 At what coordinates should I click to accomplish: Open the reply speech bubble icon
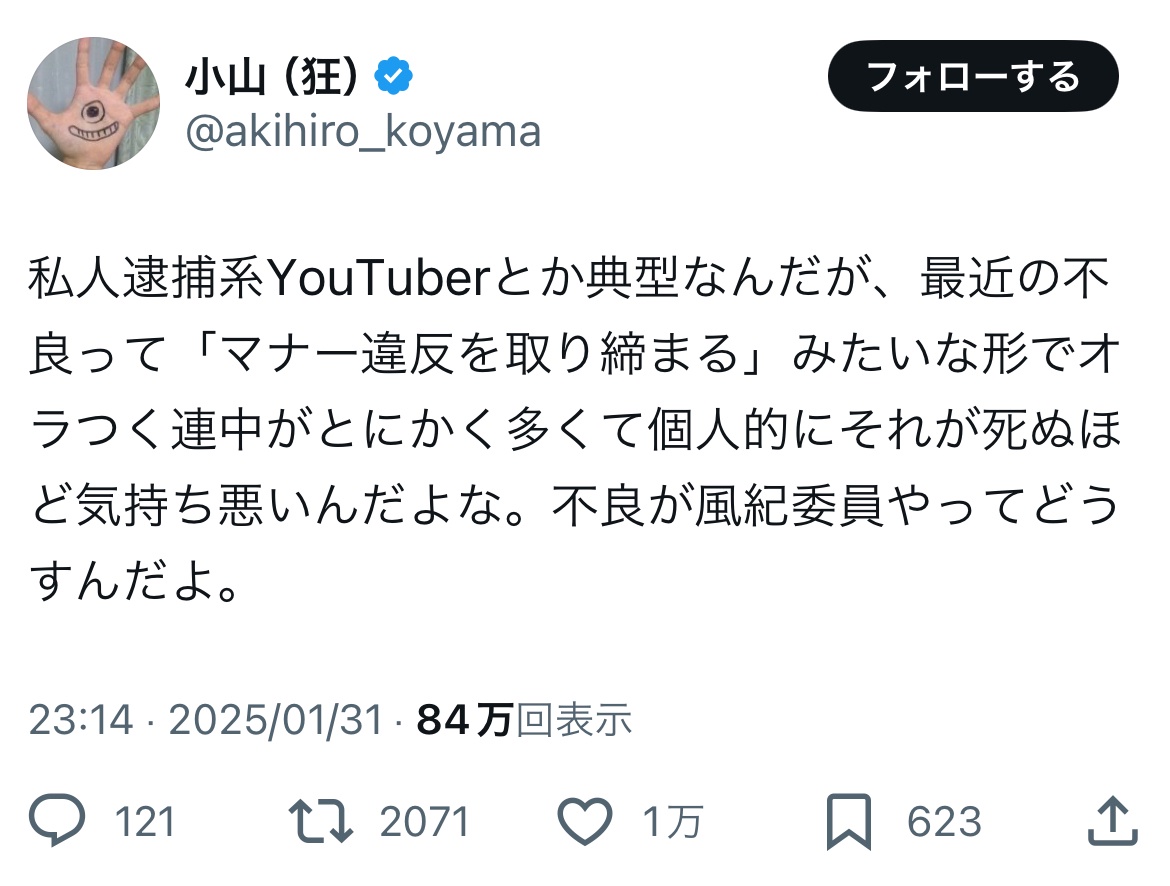[x=57, y=820]
